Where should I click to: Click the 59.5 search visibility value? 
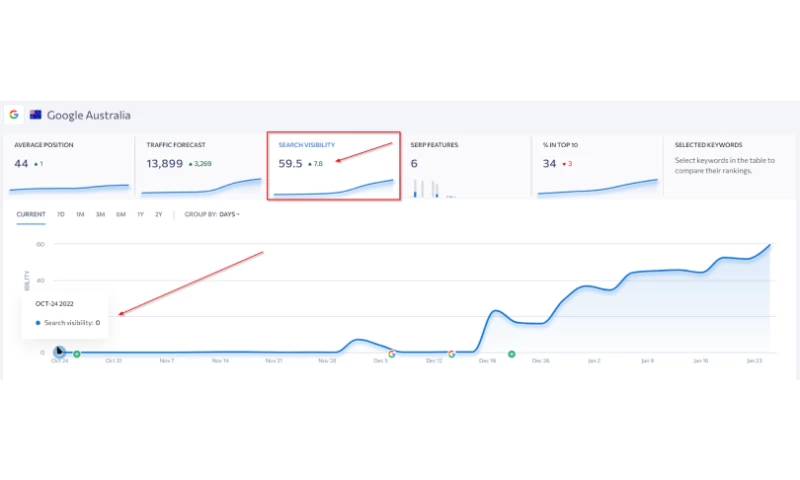point(290,164)
